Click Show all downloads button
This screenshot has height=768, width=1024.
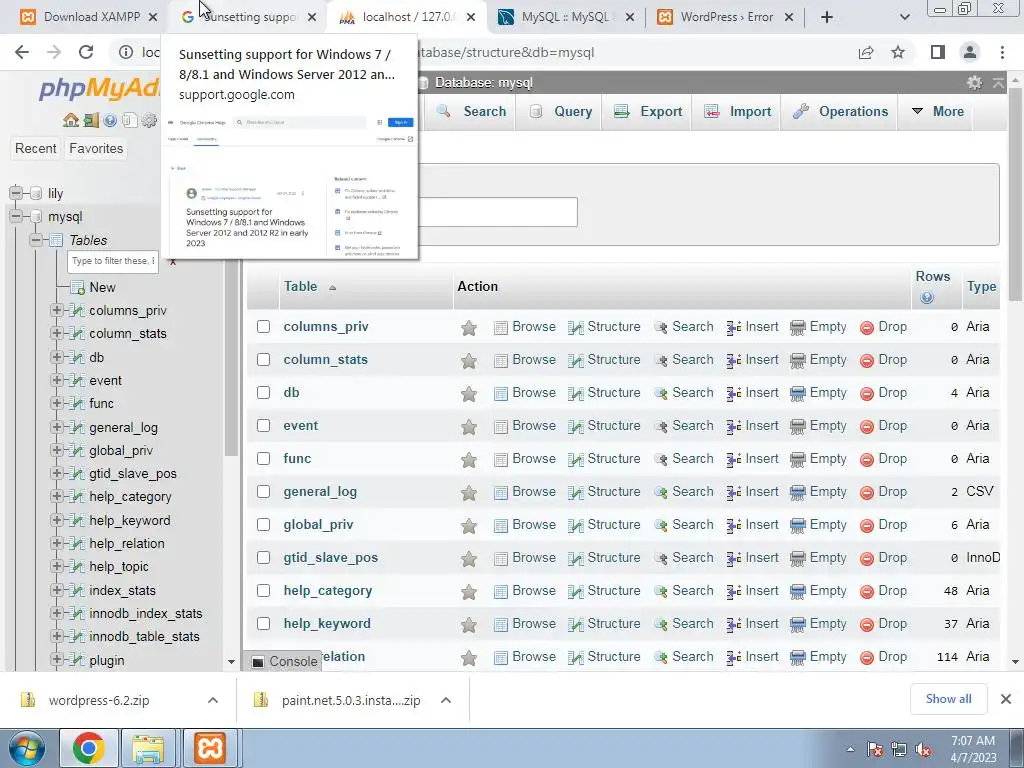(x=948, y=699)
